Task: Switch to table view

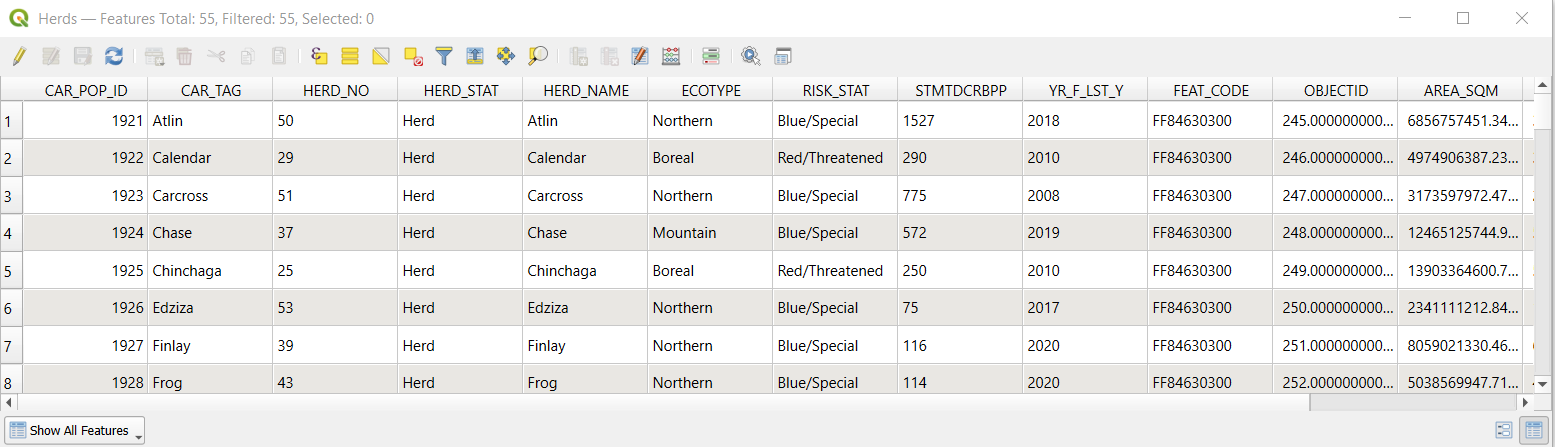Action: [x=1532, y=430]
